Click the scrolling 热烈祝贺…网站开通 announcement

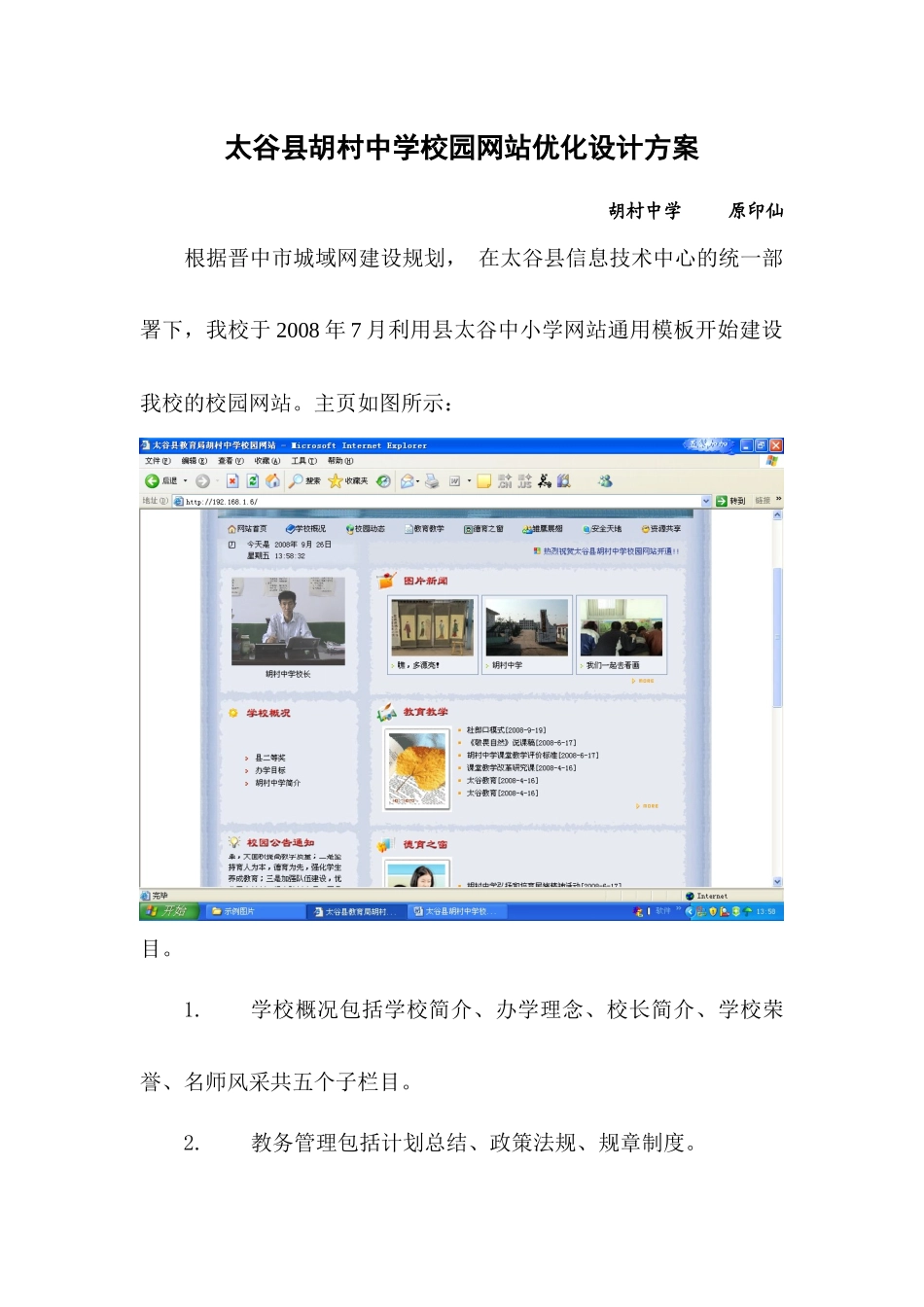point(606,551)
